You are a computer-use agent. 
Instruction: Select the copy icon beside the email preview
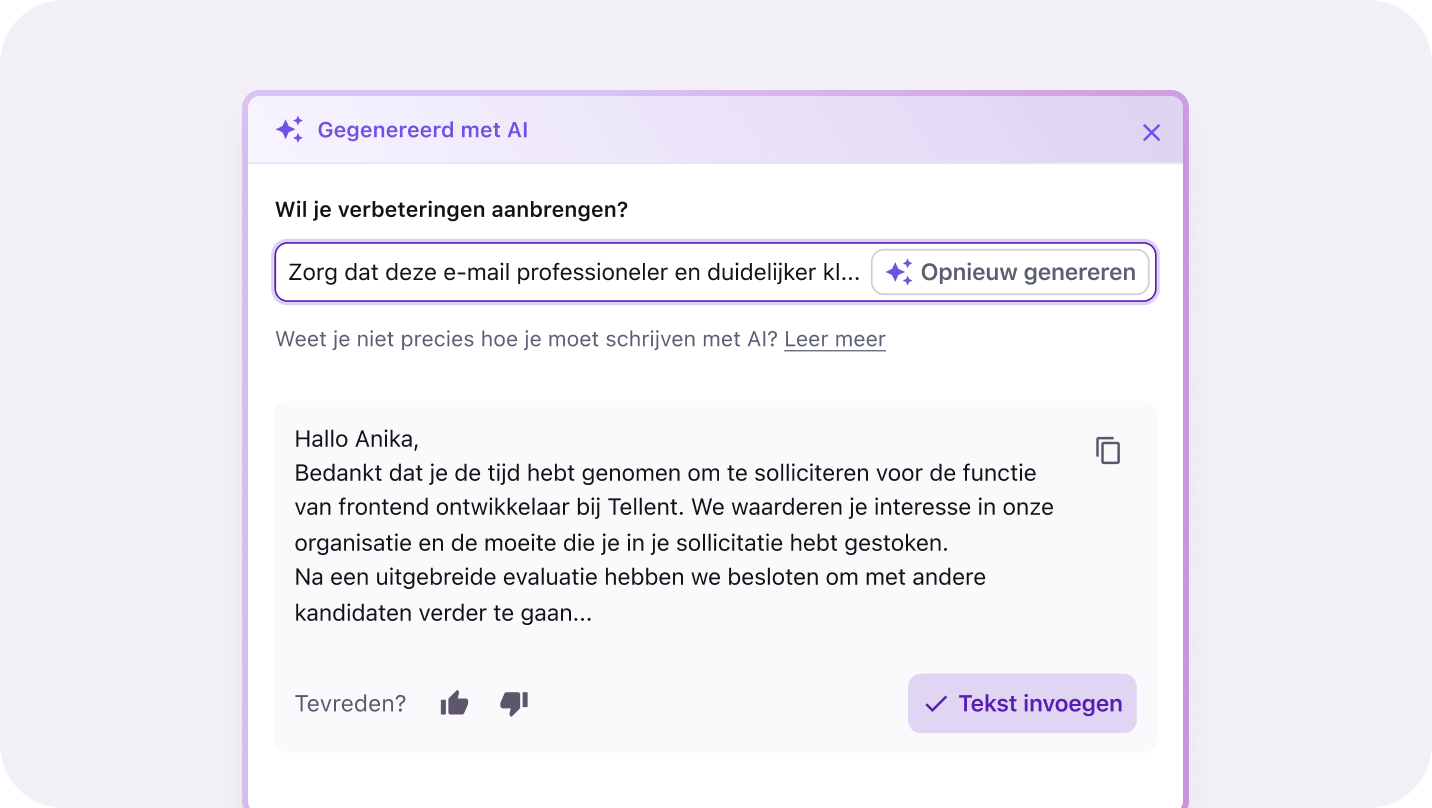pyautogui.click(x=1107, y=450)
